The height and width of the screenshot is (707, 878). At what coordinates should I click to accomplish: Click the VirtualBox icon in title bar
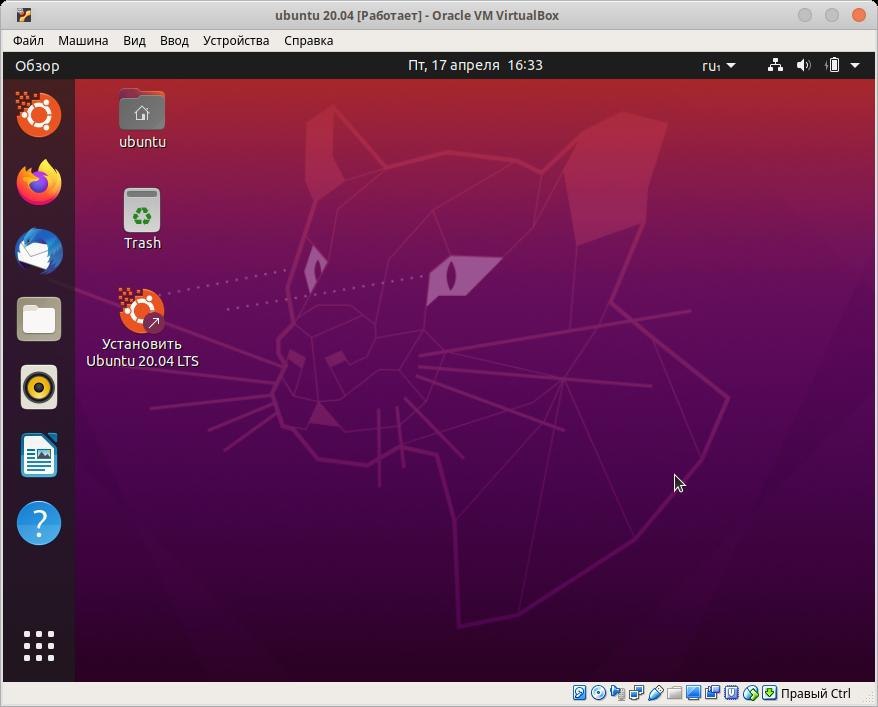point(24,15)
